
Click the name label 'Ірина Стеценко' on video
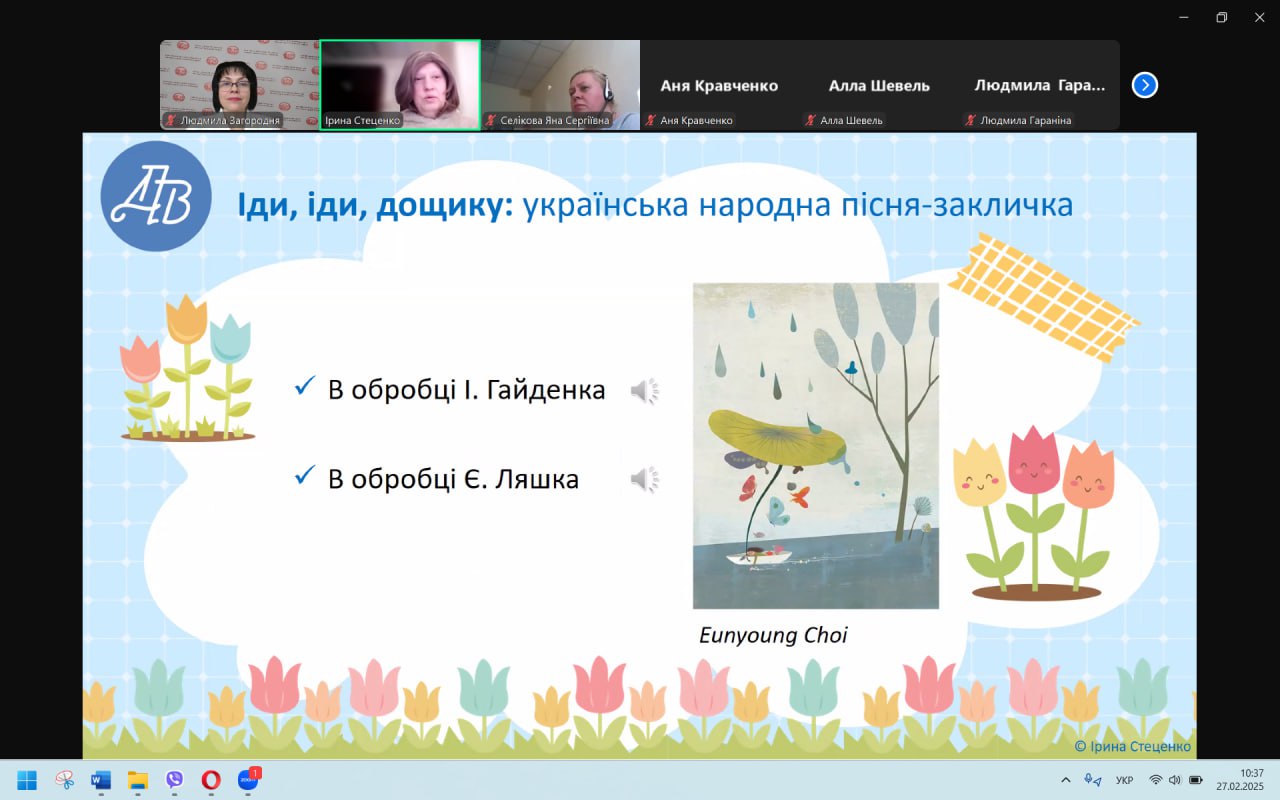pyautogui.click(x=361, y=121)
